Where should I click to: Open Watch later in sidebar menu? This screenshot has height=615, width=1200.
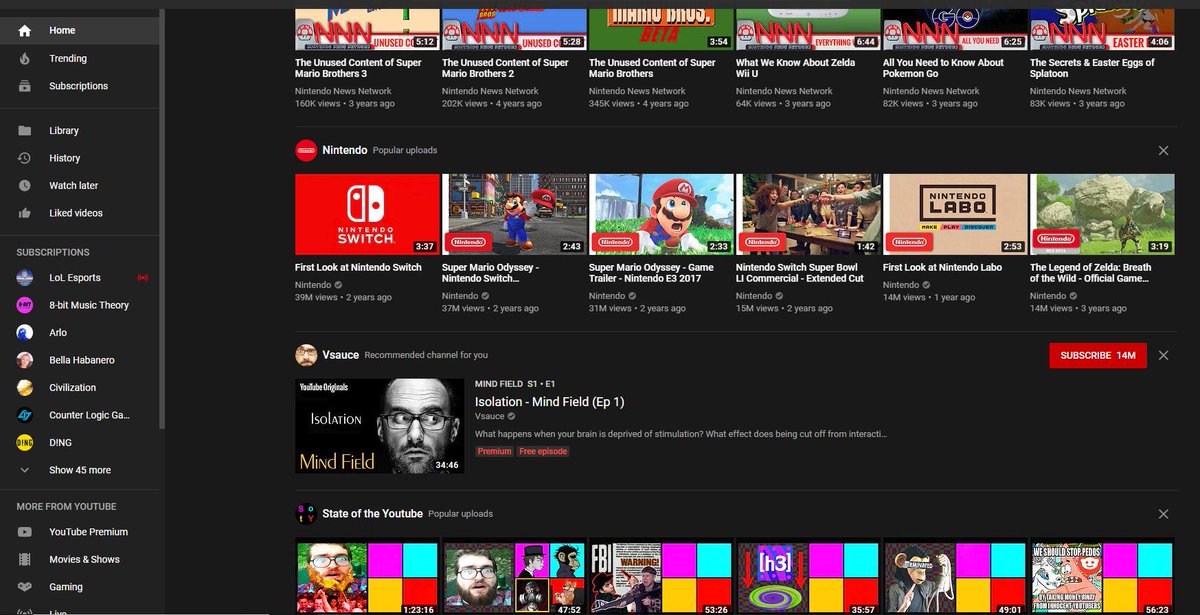79,186
